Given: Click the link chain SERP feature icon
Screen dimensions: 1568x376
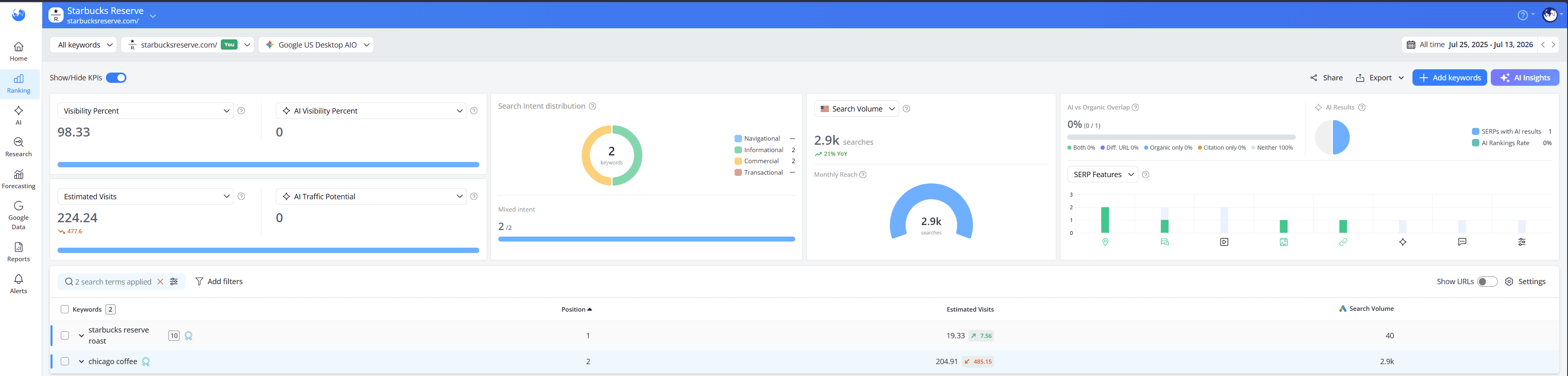Looking at the screenshot, I should [1344, 242].
